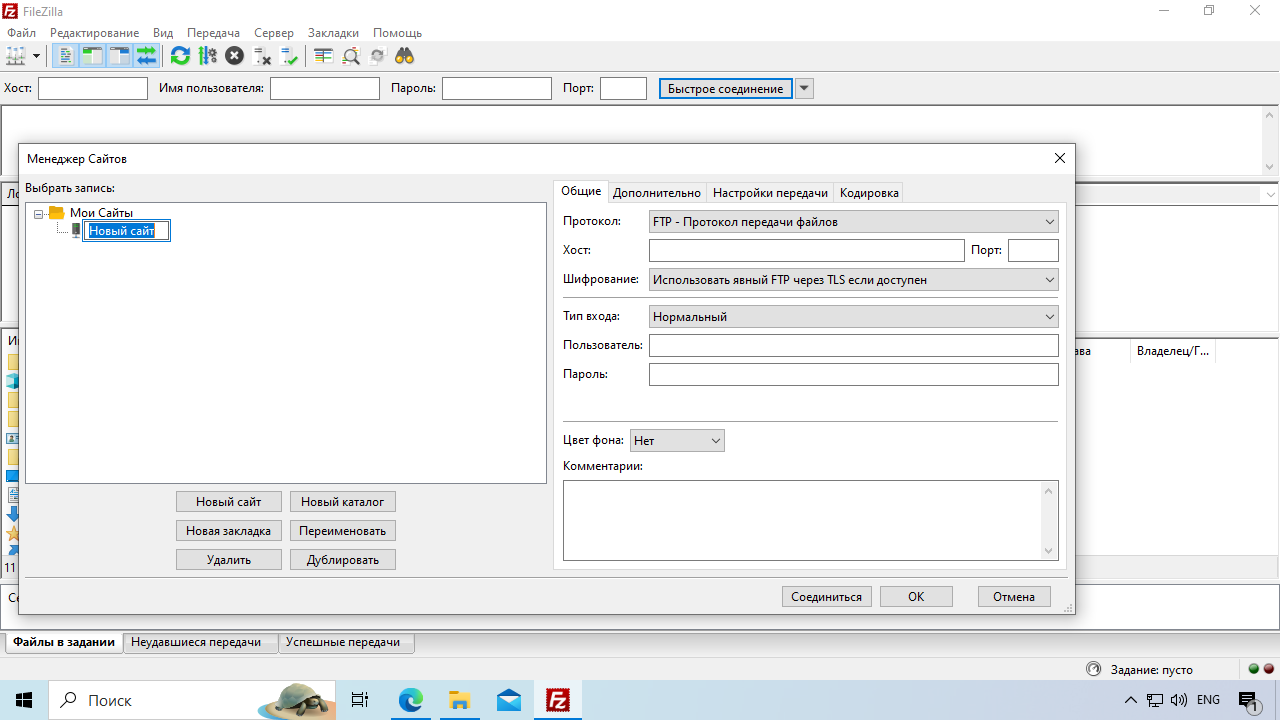Open the Закладки menu
This screenshot has height=720, width=1280.
(x=335, y=33)
